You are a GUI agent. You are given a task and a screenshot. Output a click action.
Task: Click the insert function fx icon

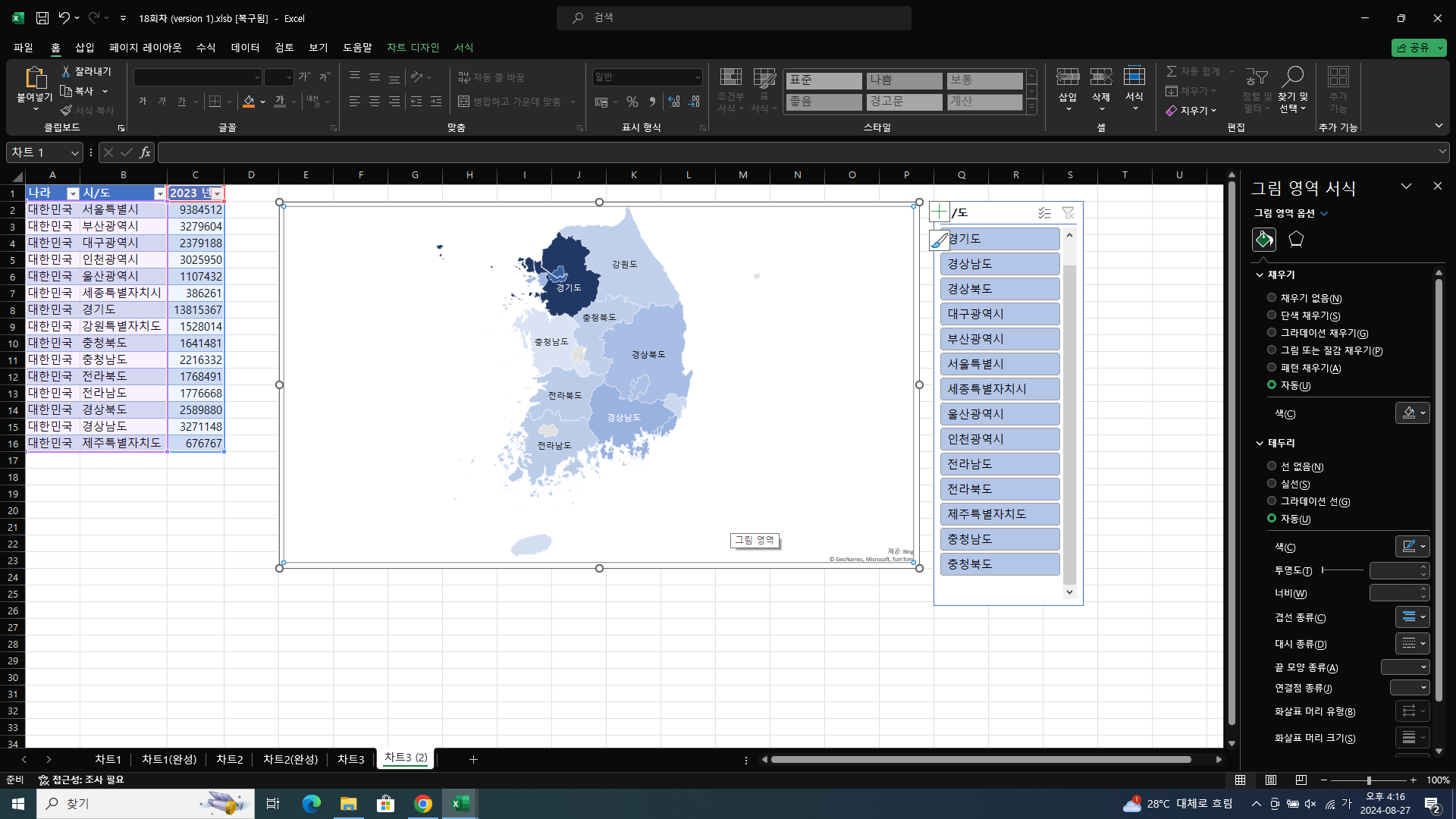(x=145, y=152)
